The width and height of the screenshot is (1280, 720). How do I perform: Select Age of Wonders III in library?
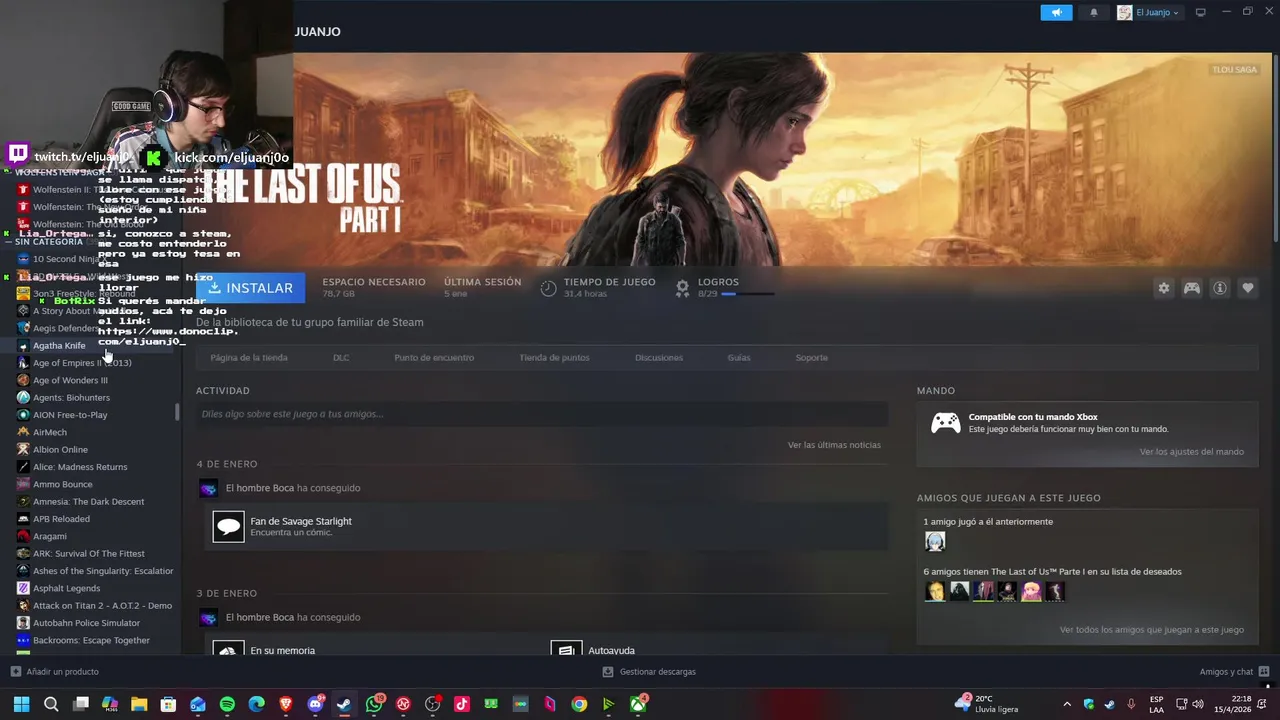[70, 380]
